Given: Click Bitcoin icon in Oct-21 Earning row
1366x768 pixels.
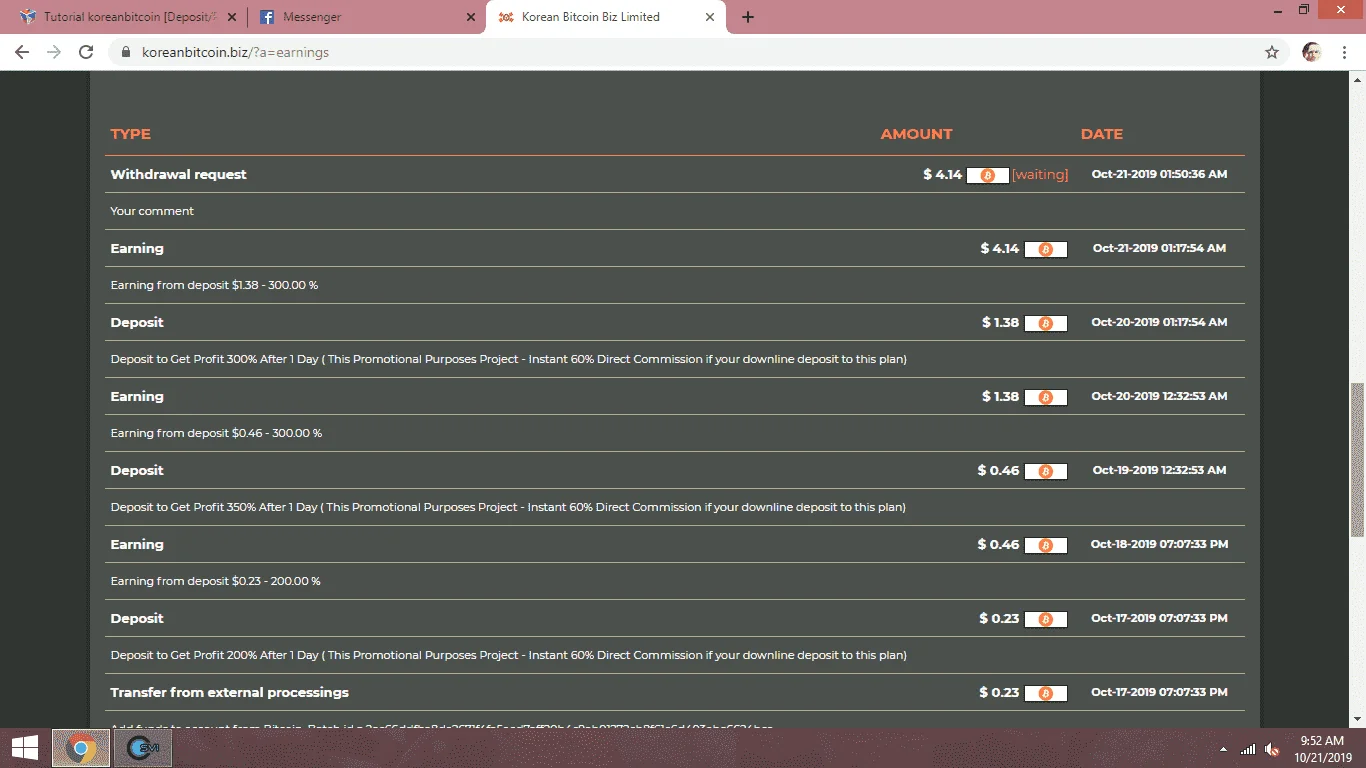Looking at the screenshot, I should [1046, 249].
